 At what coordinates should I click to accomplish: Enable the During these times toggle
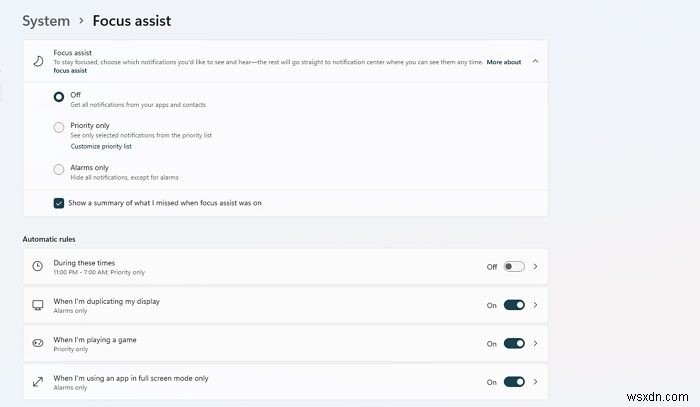(514, 267)
